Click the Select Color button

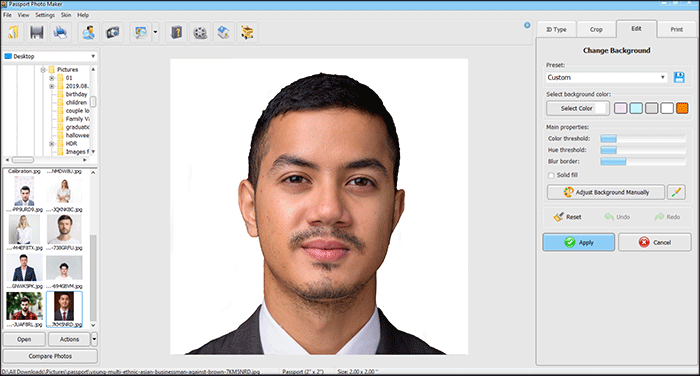click(x=578, y=108)
